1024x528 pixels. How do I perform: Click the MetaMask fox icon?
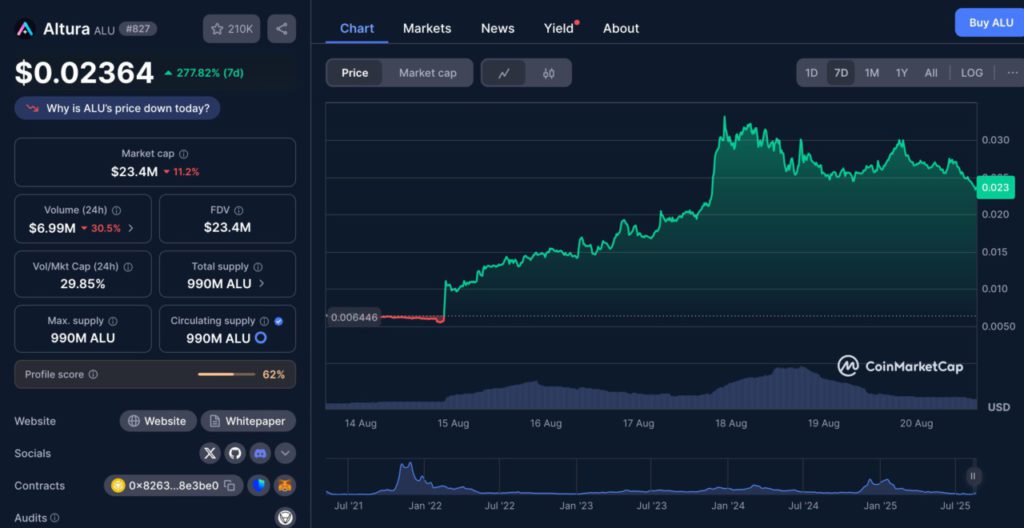click(x=284, y=486)
